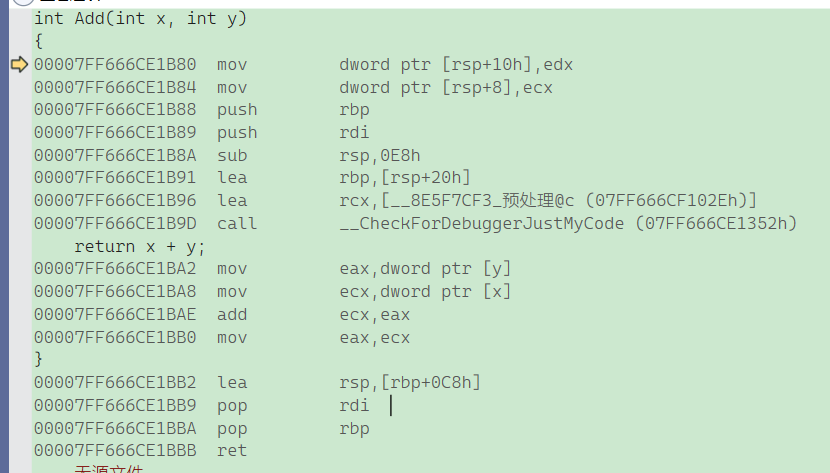Screen dimensions: 830x473
Task: Select the address 00007FF666CE1B84
Action: click(x=115, y=87)
